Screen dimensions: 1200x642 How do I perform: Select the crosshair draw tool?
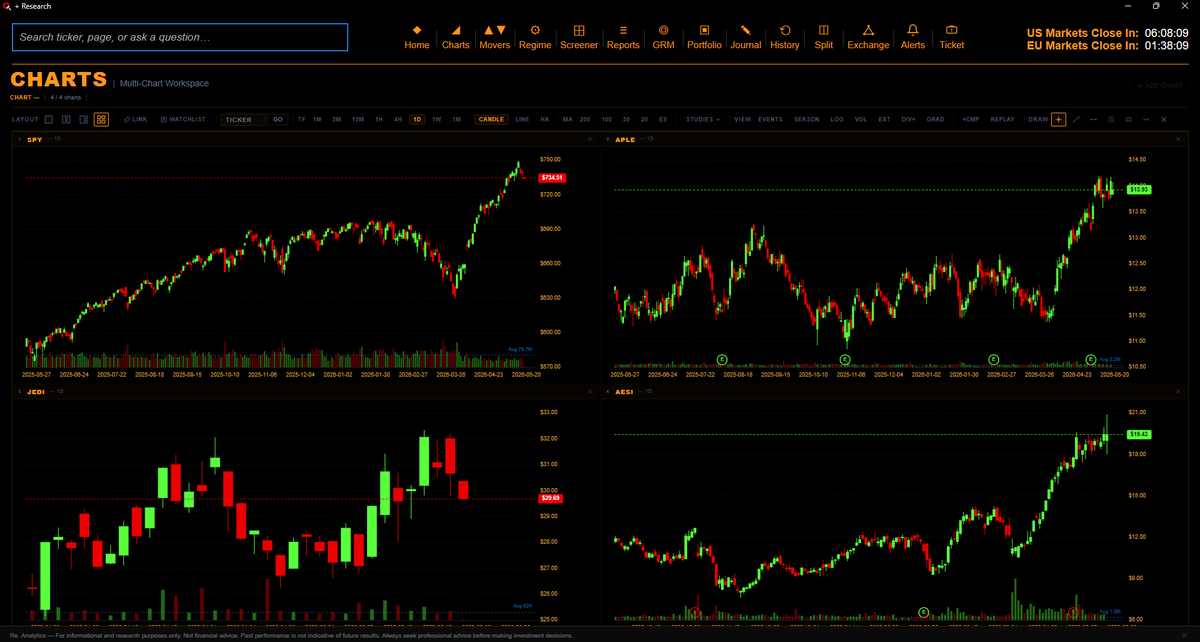coord(1059,119)
